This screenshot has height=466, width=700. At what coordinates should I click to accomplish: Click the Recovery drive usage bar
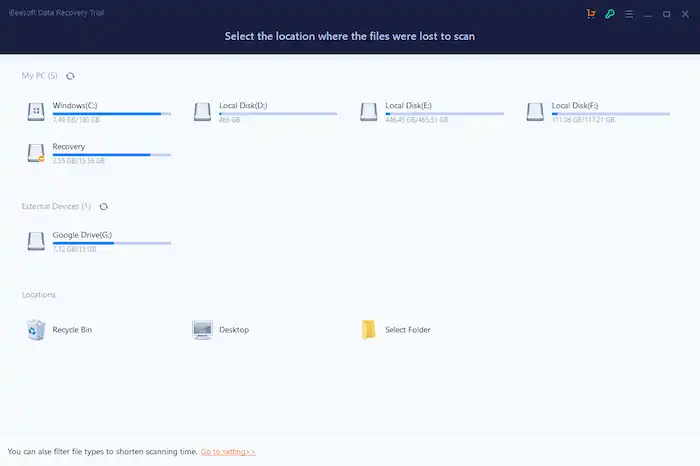click(111, 155)
